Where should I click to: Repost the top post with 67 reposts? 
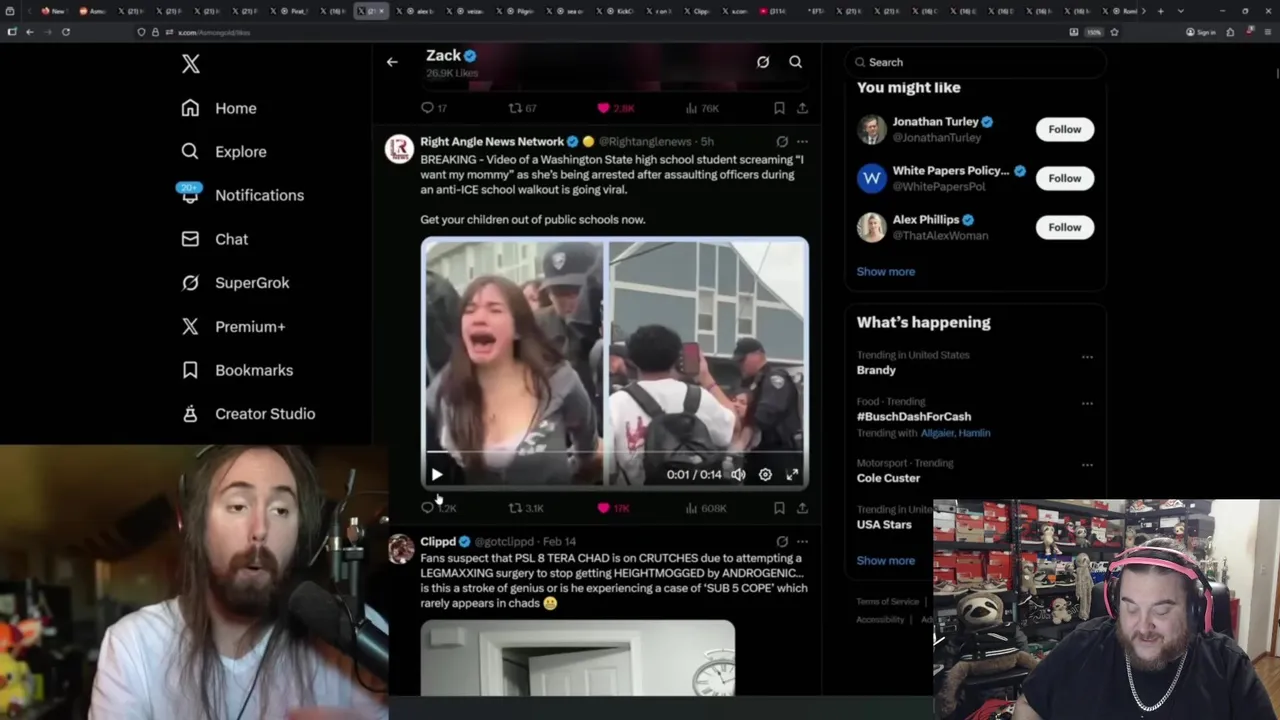pyautogui.click(x=523, y=108)
